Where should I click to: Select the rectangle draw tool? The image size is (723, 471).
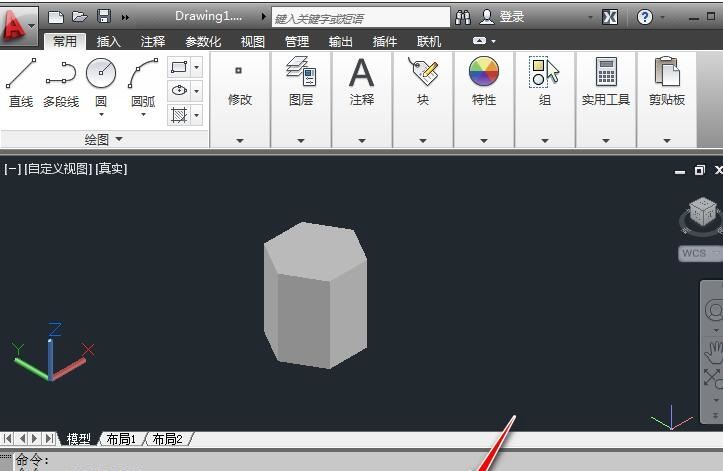pos(179,67)
